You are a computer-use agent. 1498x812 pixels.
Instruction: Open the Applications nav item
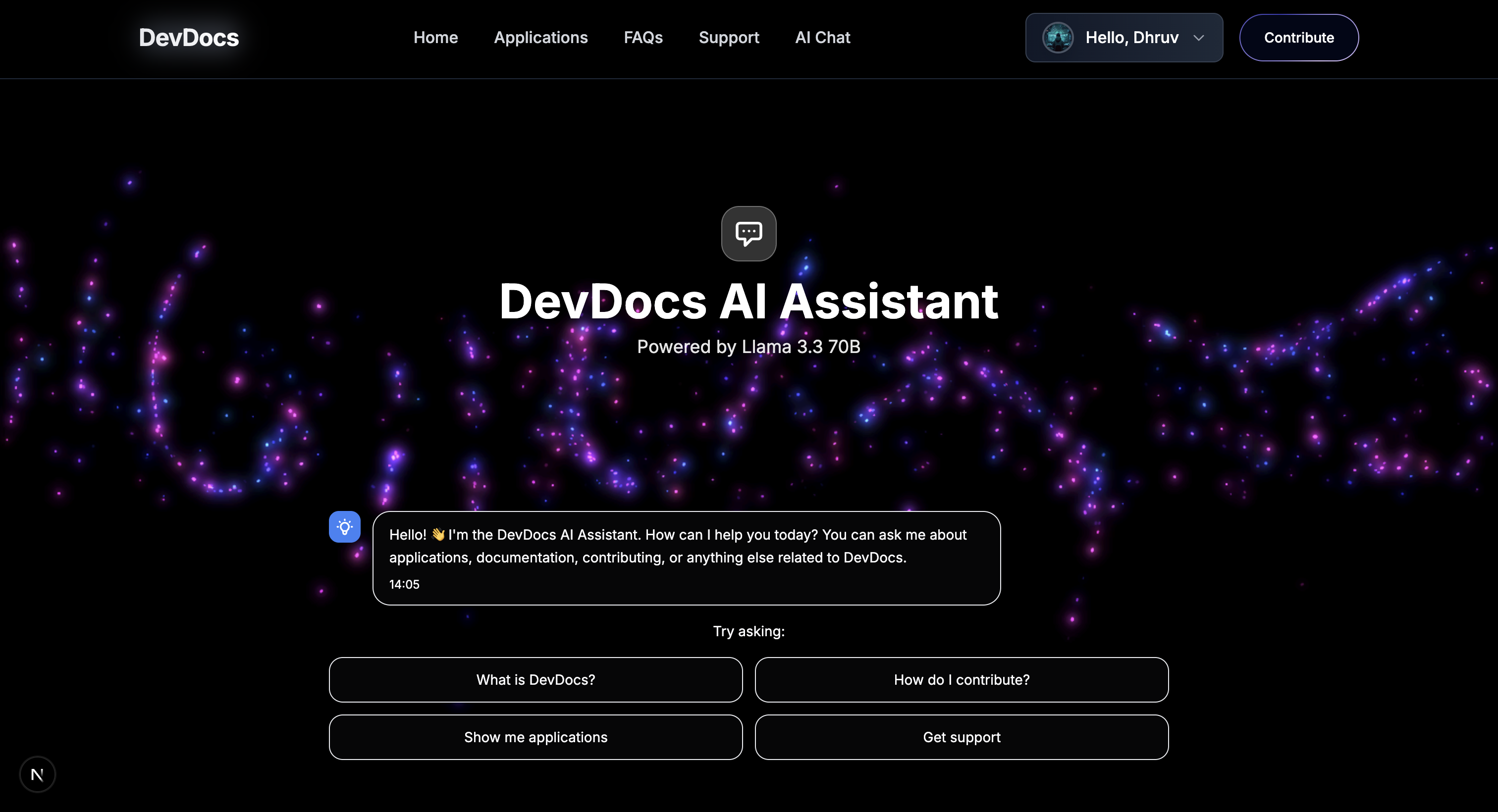[540, 38]
